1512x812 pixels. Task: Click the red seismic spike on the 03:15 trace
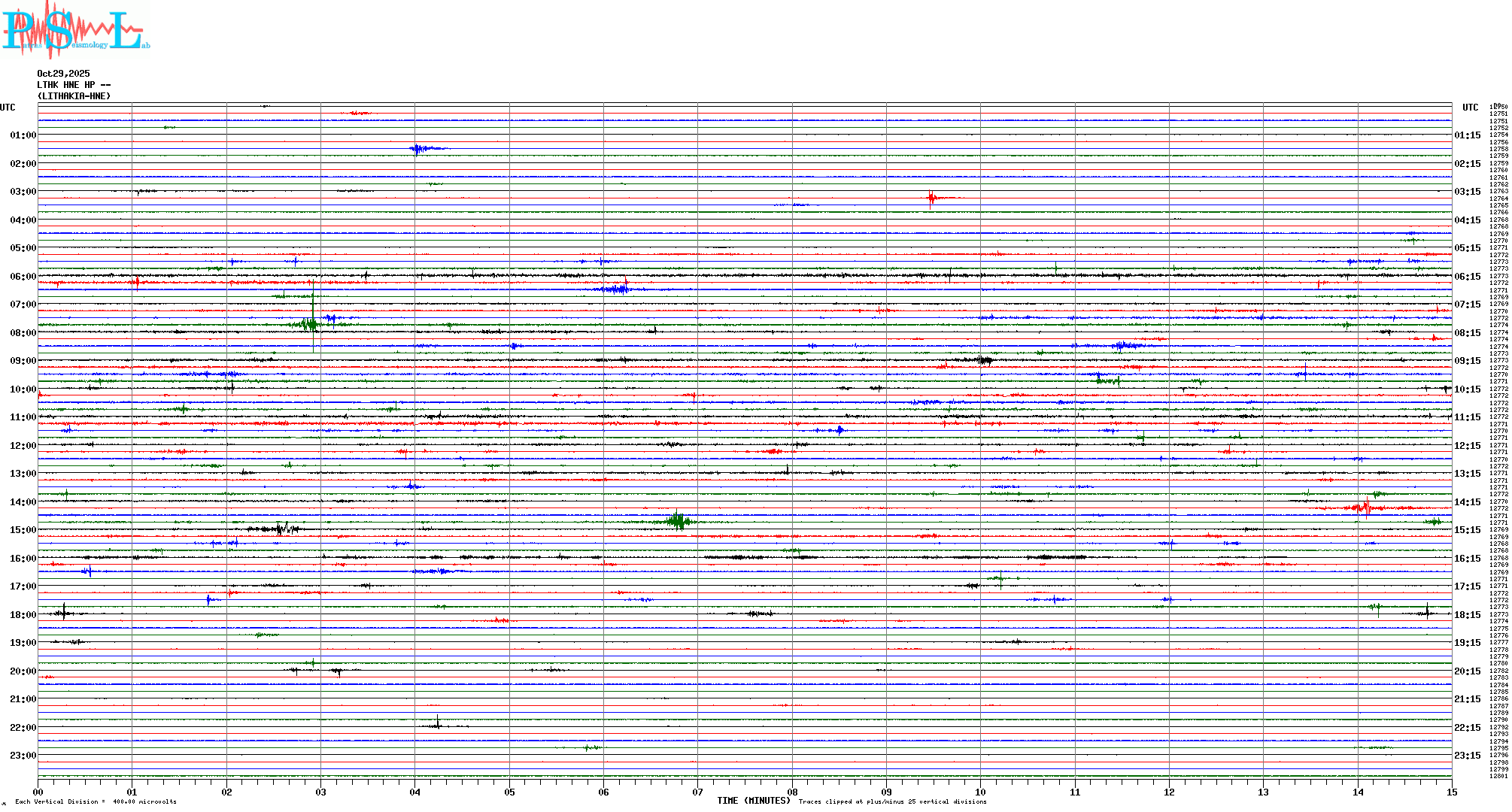931,198
